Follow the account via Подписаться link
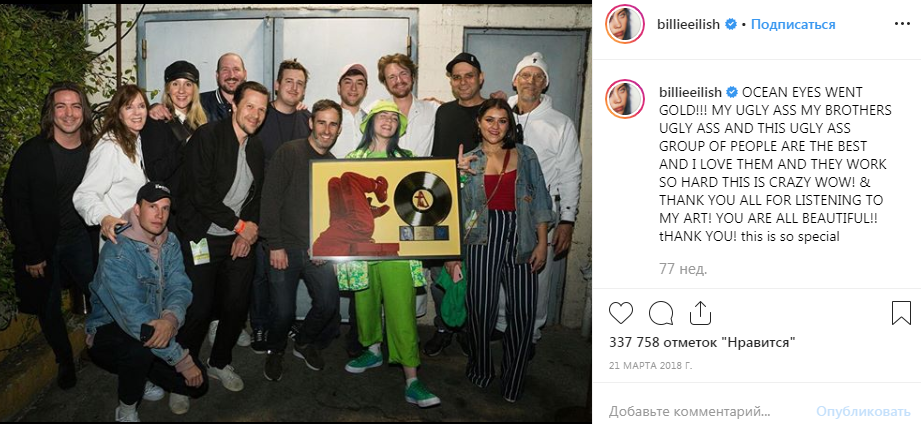 792,25
